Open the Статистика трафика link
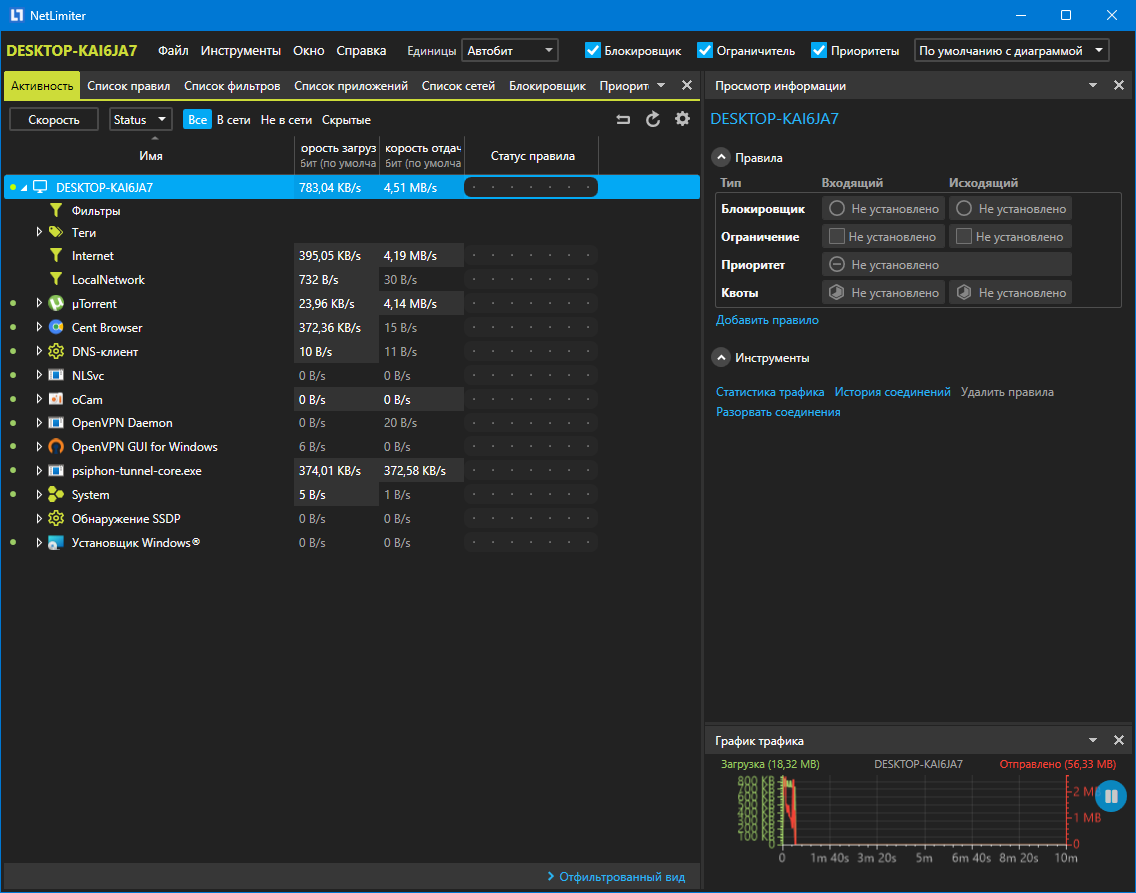This screenshot has width=1136, height=893. pos(770,392)
